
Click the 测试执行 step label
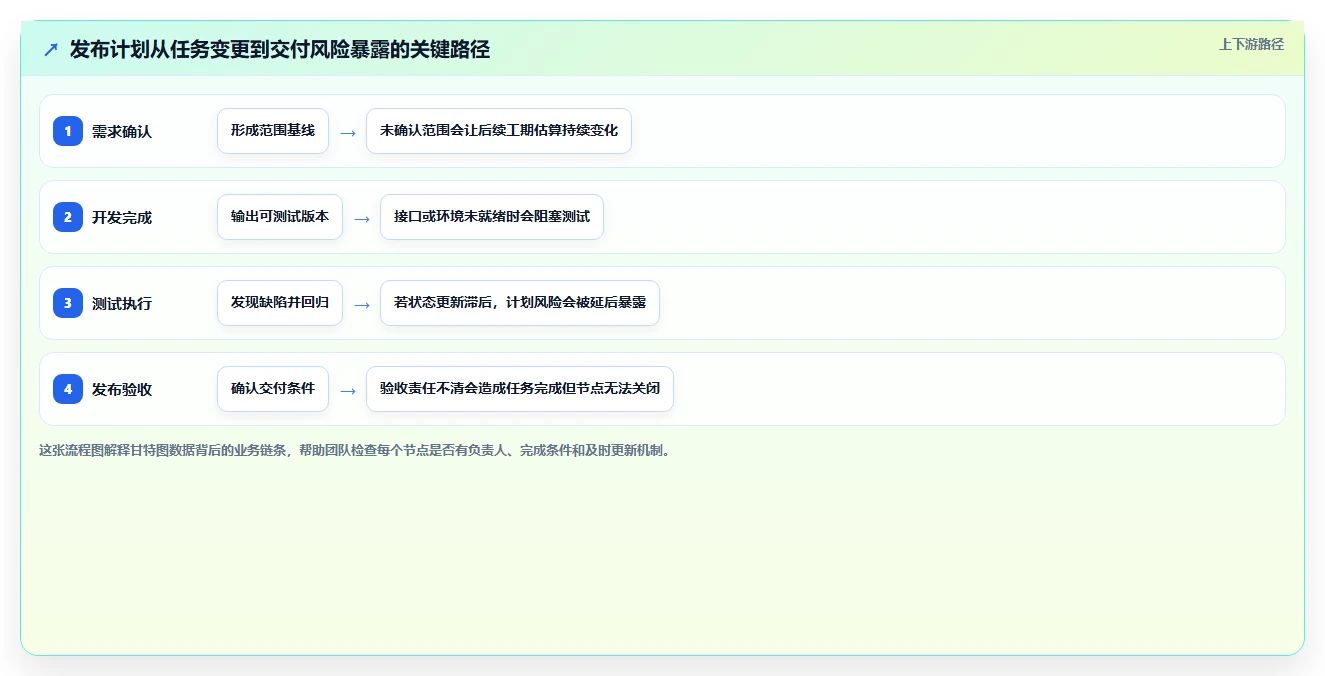(x=122, y=304)
